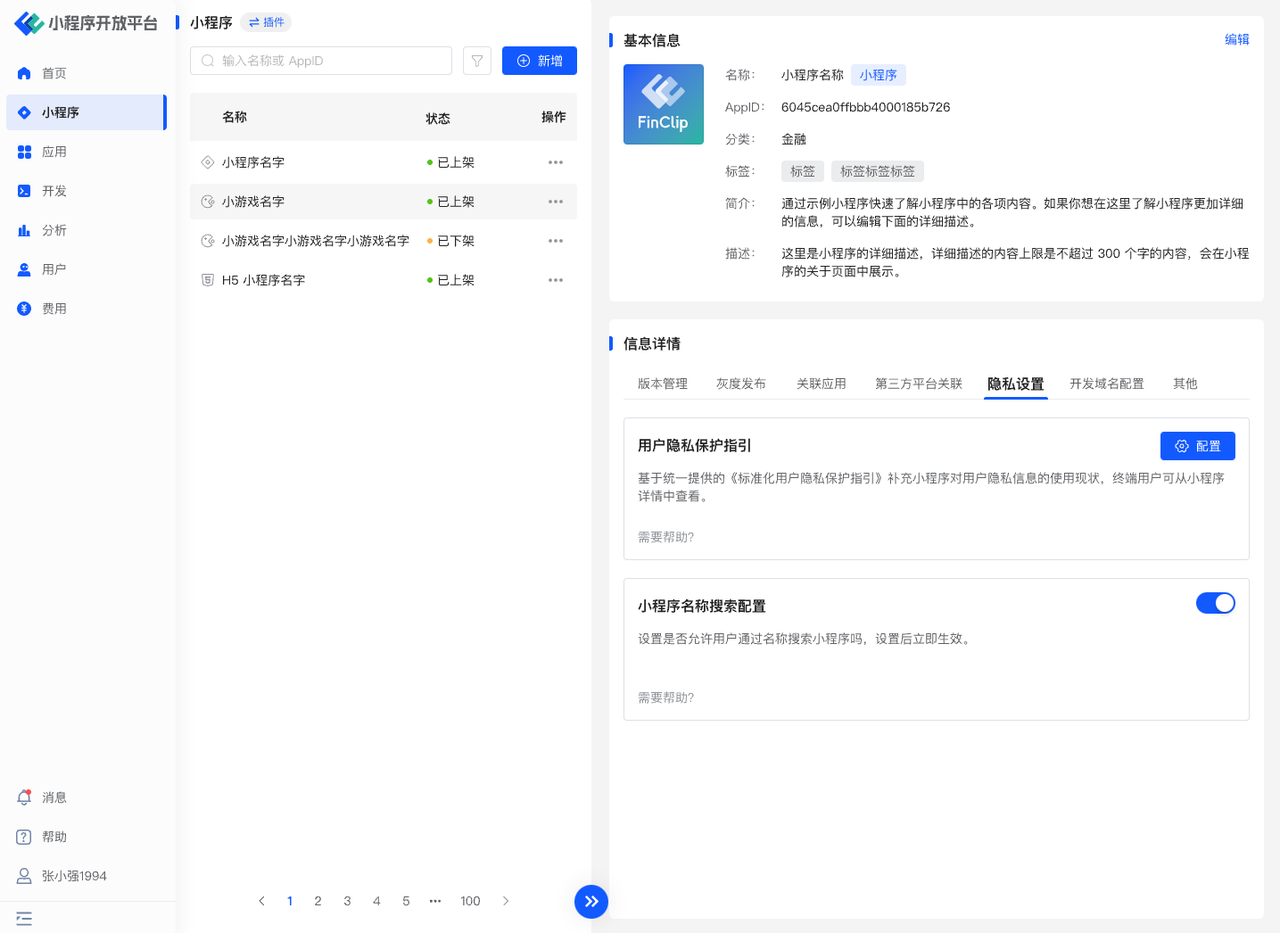1280x933 pixels.
Task: Switch to 插件 plugin view
Action: pos(266,22)
